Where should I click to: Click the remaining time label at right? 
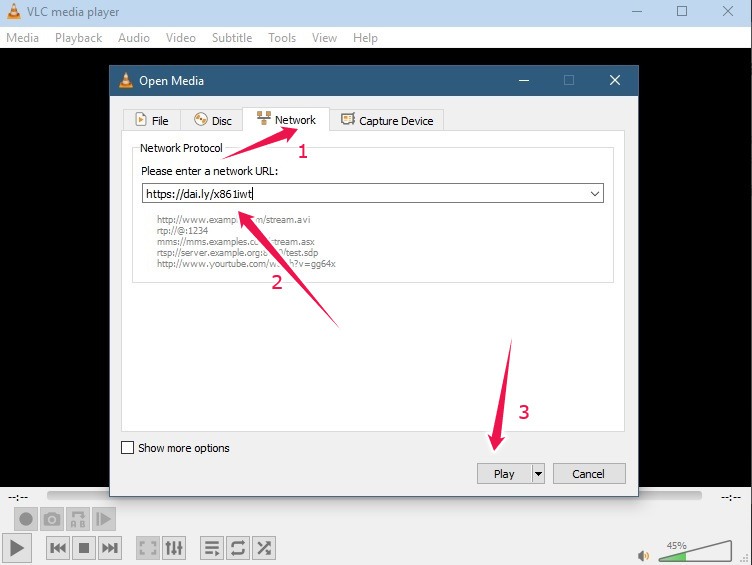(x=731, y=497)
